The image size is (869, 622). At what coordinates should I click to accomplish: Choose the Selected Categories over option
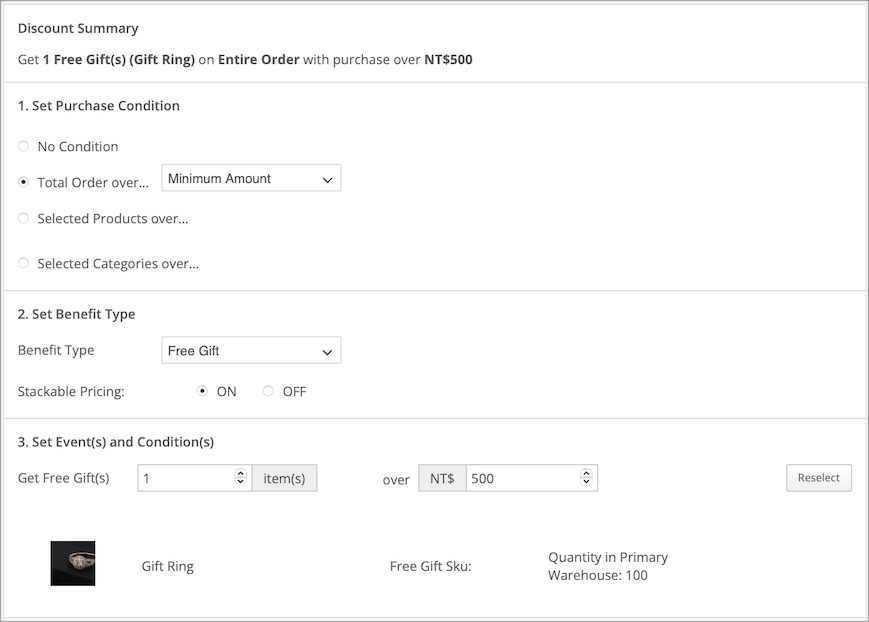[x=23, y=263]
